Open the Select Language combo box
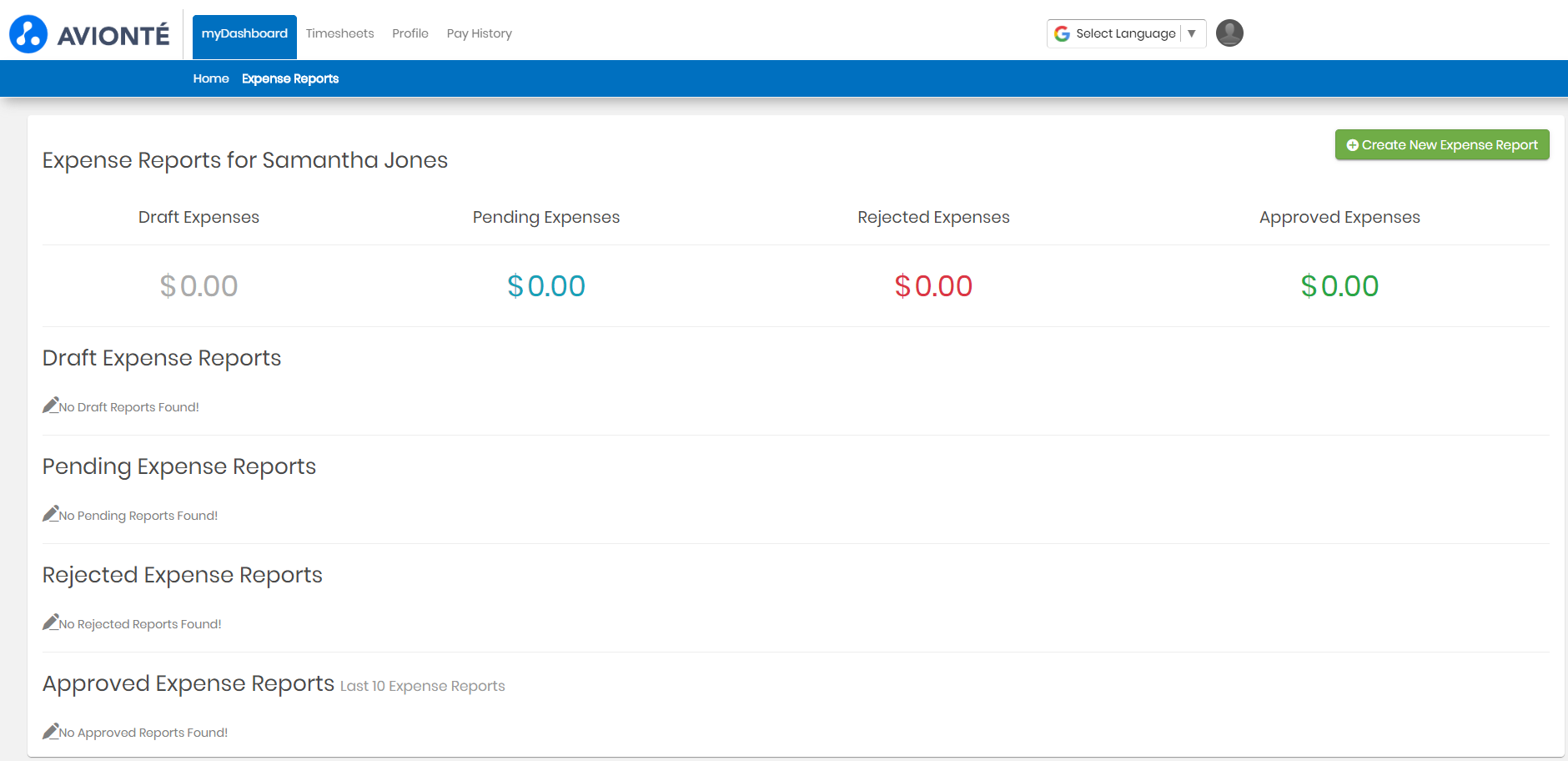Screen dimensions: 1568x761 (x=1125, y=33)
